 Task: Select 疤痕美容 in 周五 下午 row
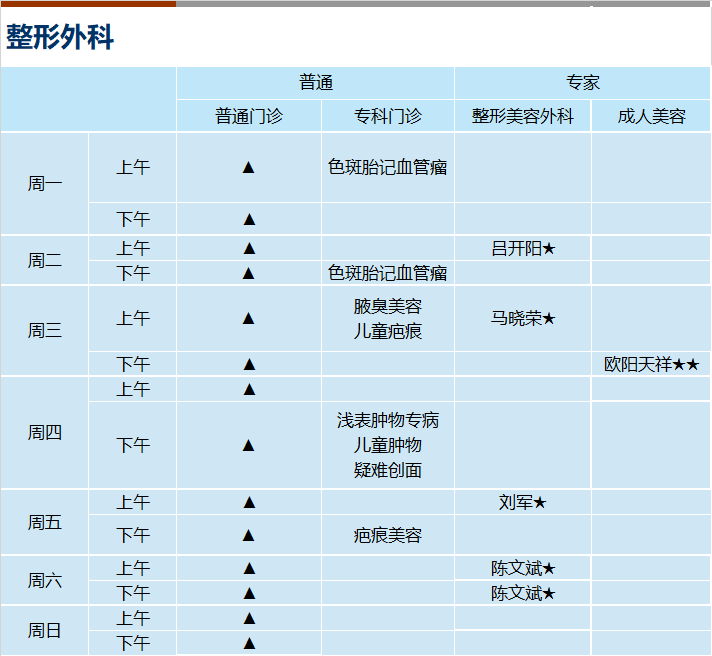(388, 536)
